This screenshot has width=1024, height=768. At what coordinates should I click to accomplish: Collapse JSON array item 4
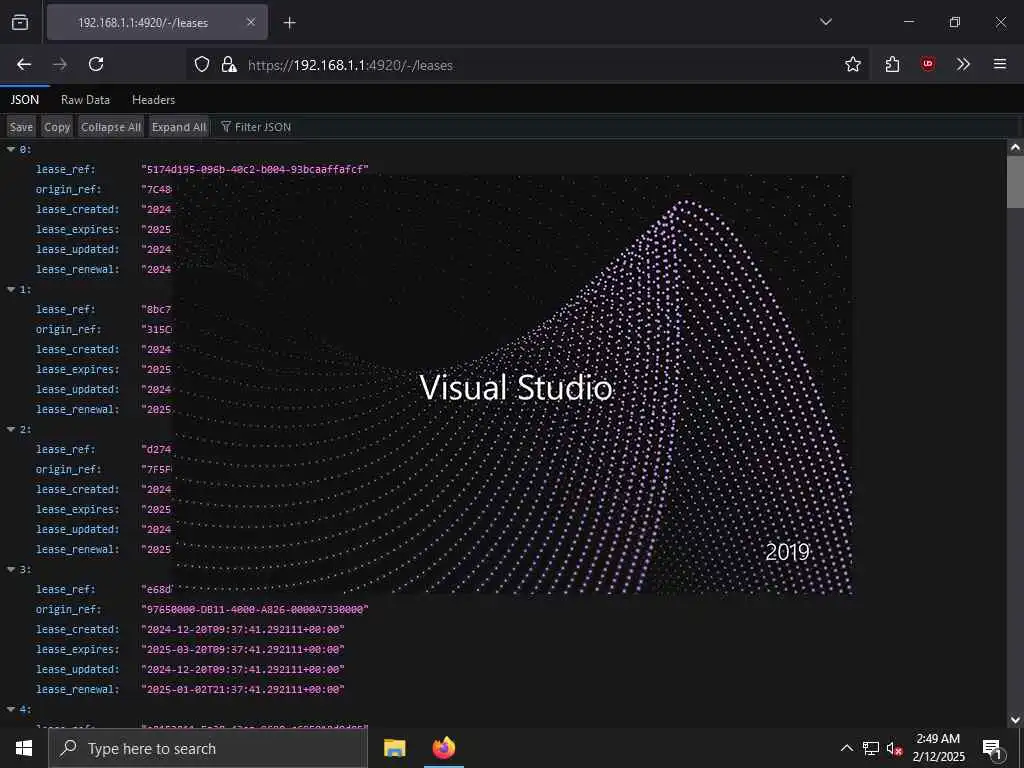click(11, 709)
